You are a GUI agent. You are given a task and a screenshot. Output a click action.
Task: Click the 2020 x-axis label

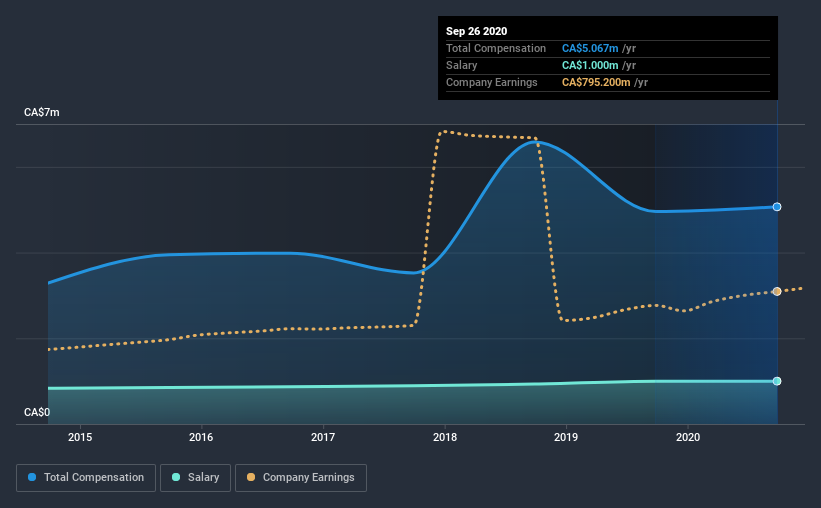pos(688,437)
